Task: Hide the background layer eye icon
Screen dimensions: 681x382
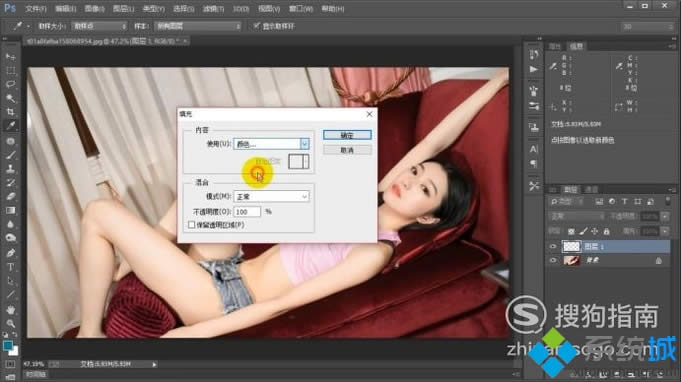Action: pos(553,260)
